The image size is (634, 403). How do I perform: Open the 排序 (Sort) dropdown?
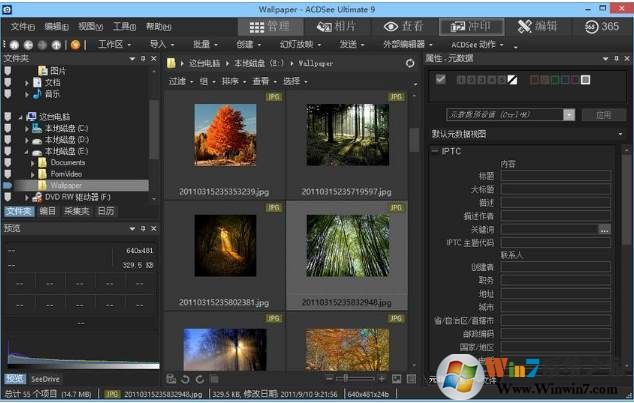234,81
